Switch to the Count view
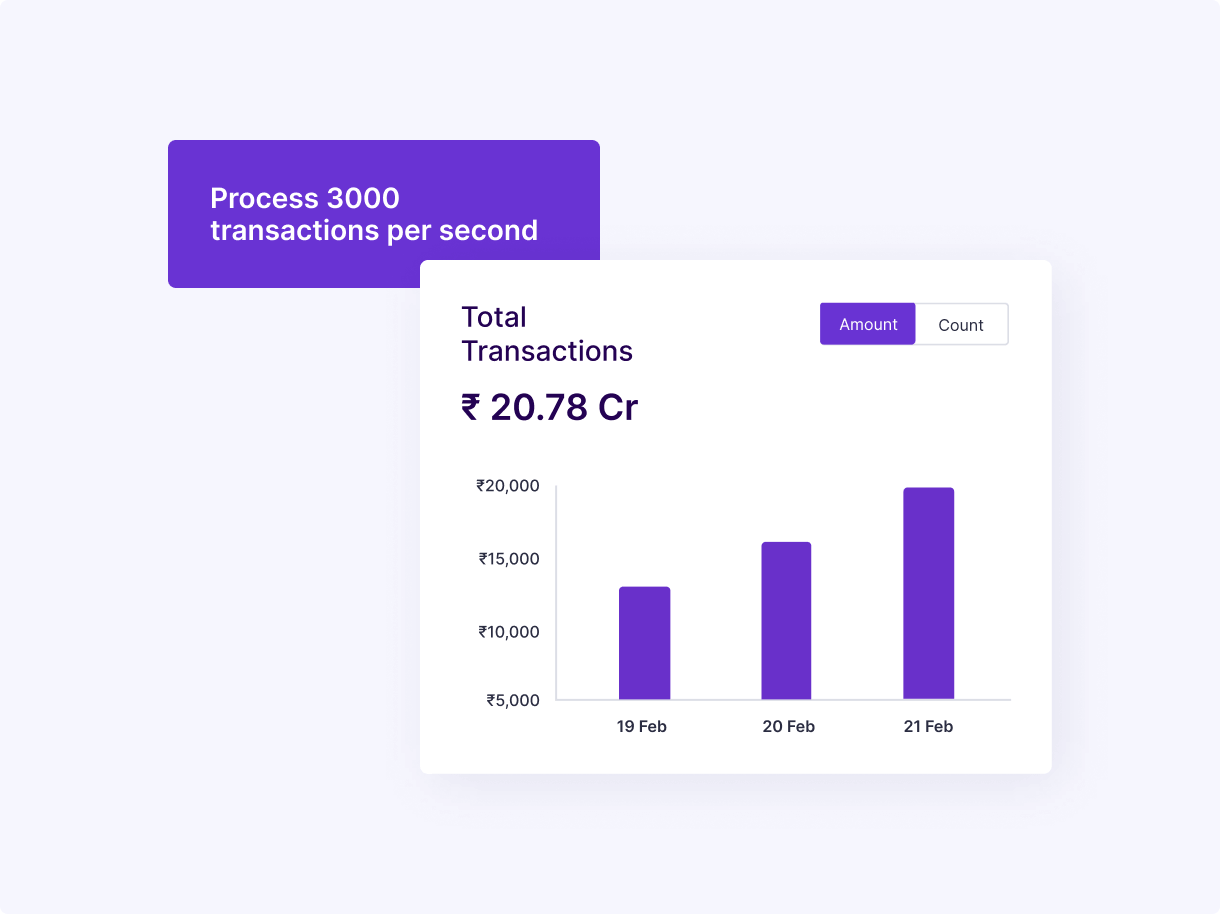 pos(961,324)
